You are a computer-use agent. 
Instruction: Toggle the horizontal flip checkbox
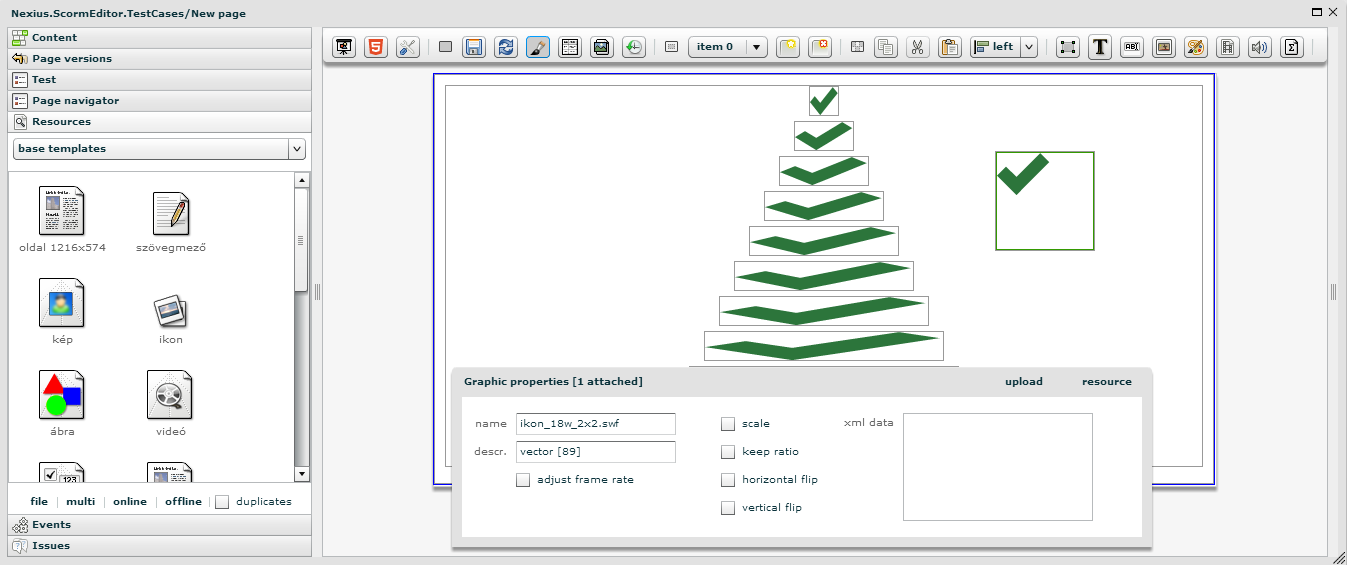728,480
